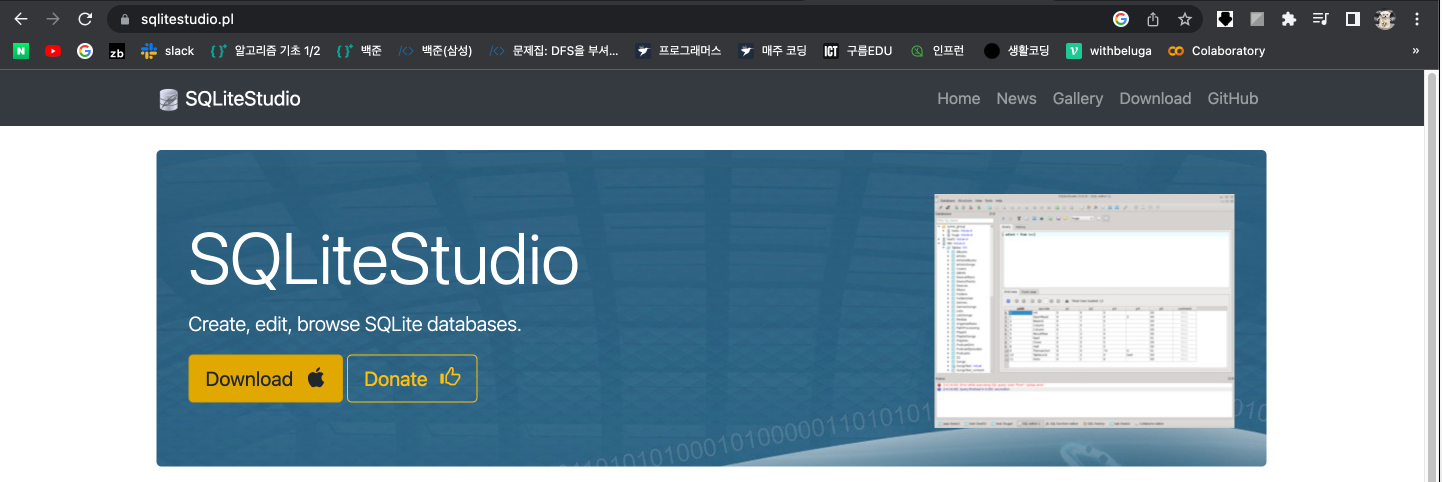Open the News nav item

click(1016, 98)
